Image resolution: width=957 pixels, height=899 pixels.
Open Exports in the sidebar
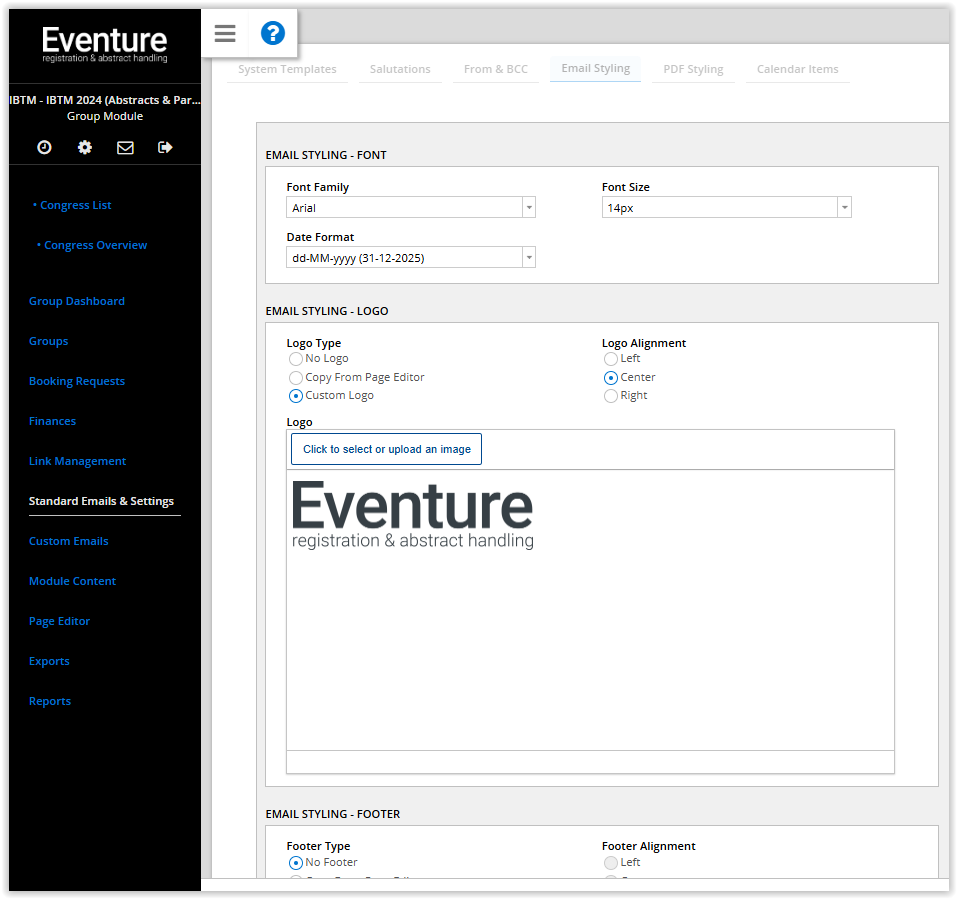(x=49, y=661)
